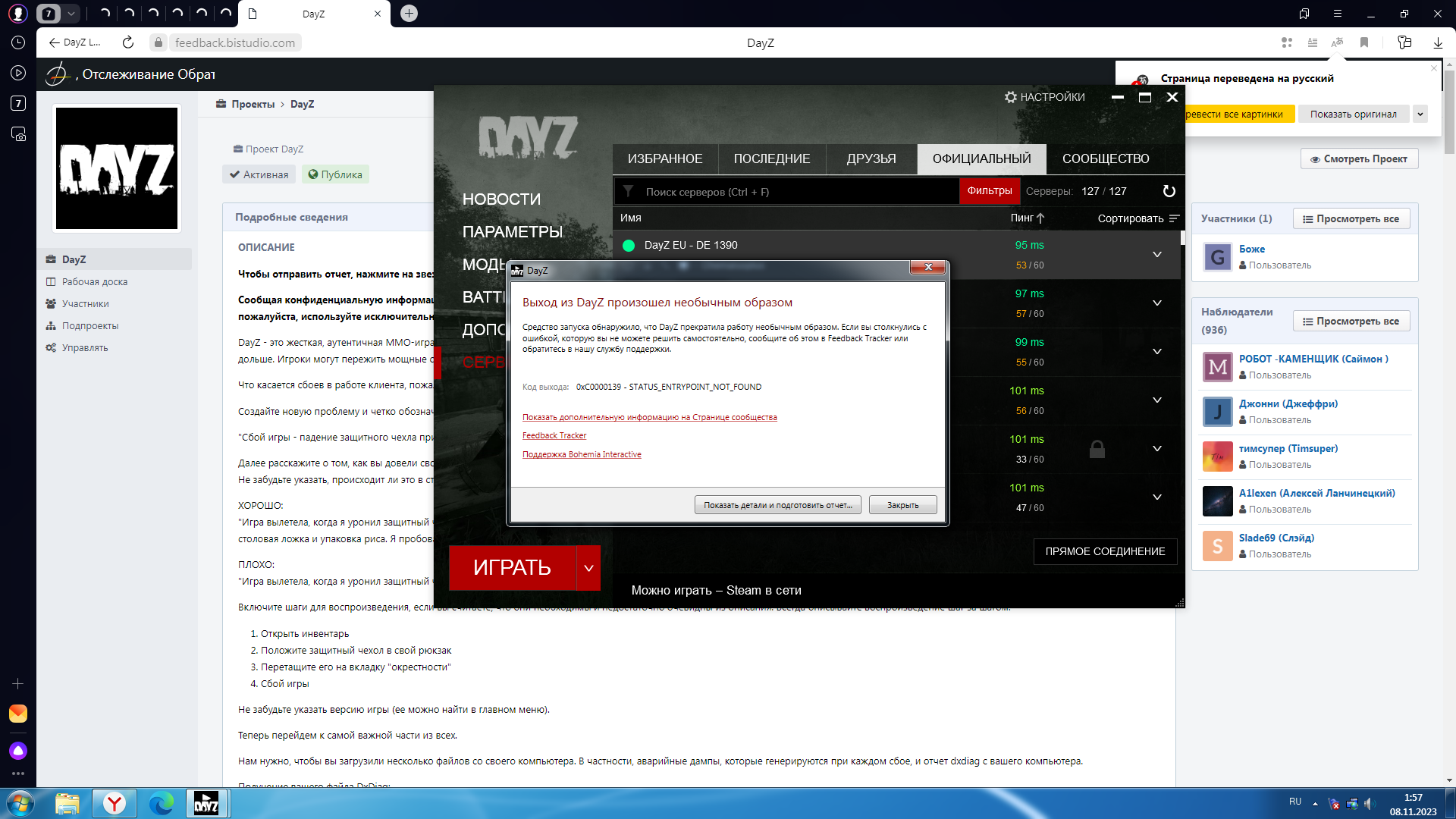Click the padlock site security icon

coord(158,42)
